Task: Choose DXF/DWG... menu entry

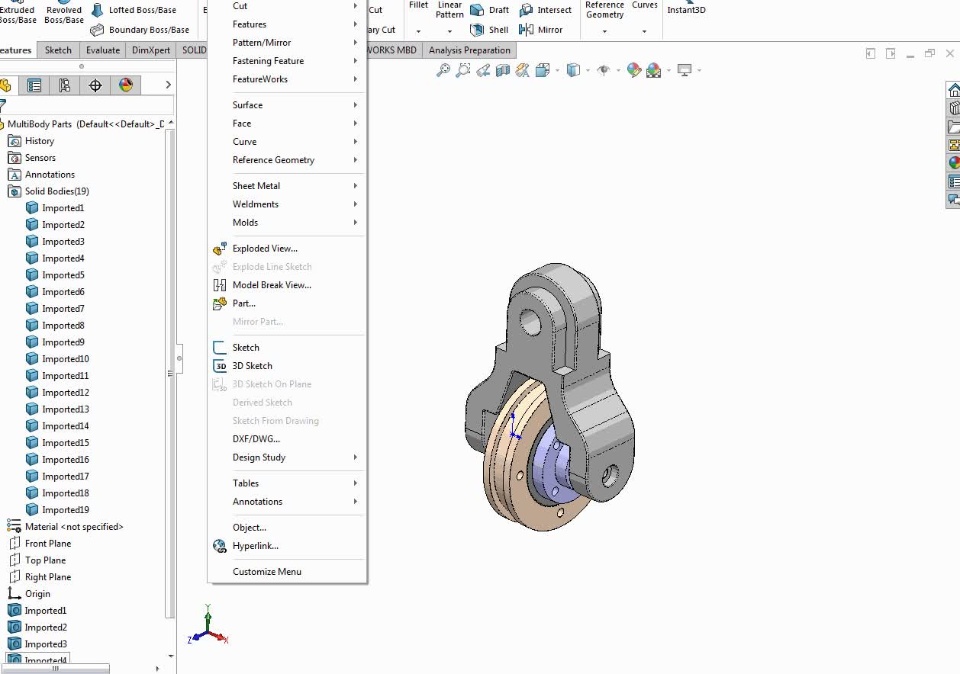Action: pyautogui.click(x=256, y=439)
